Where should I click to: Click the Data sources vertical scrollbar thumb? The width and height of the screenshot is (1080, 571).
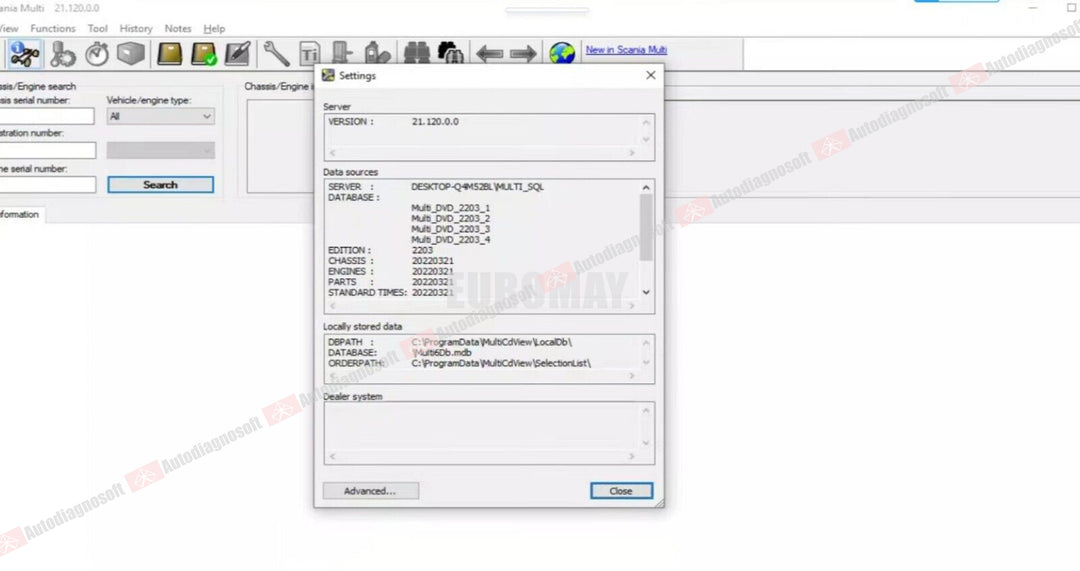click(x=646, y=227)
